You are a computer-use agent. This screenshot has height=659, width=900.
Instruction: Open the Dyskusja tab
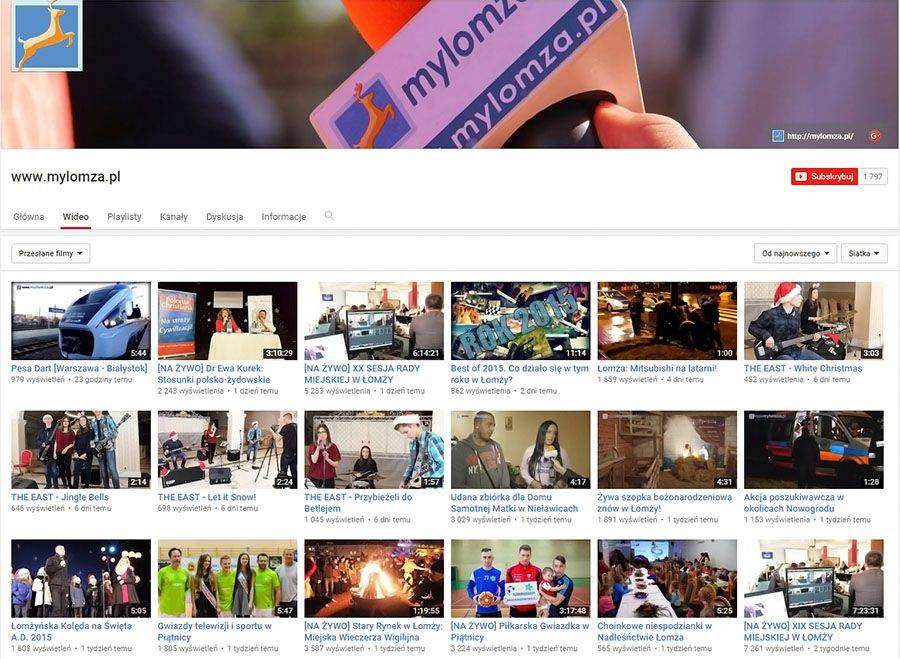pyautogui.click(x=224, y=216)
